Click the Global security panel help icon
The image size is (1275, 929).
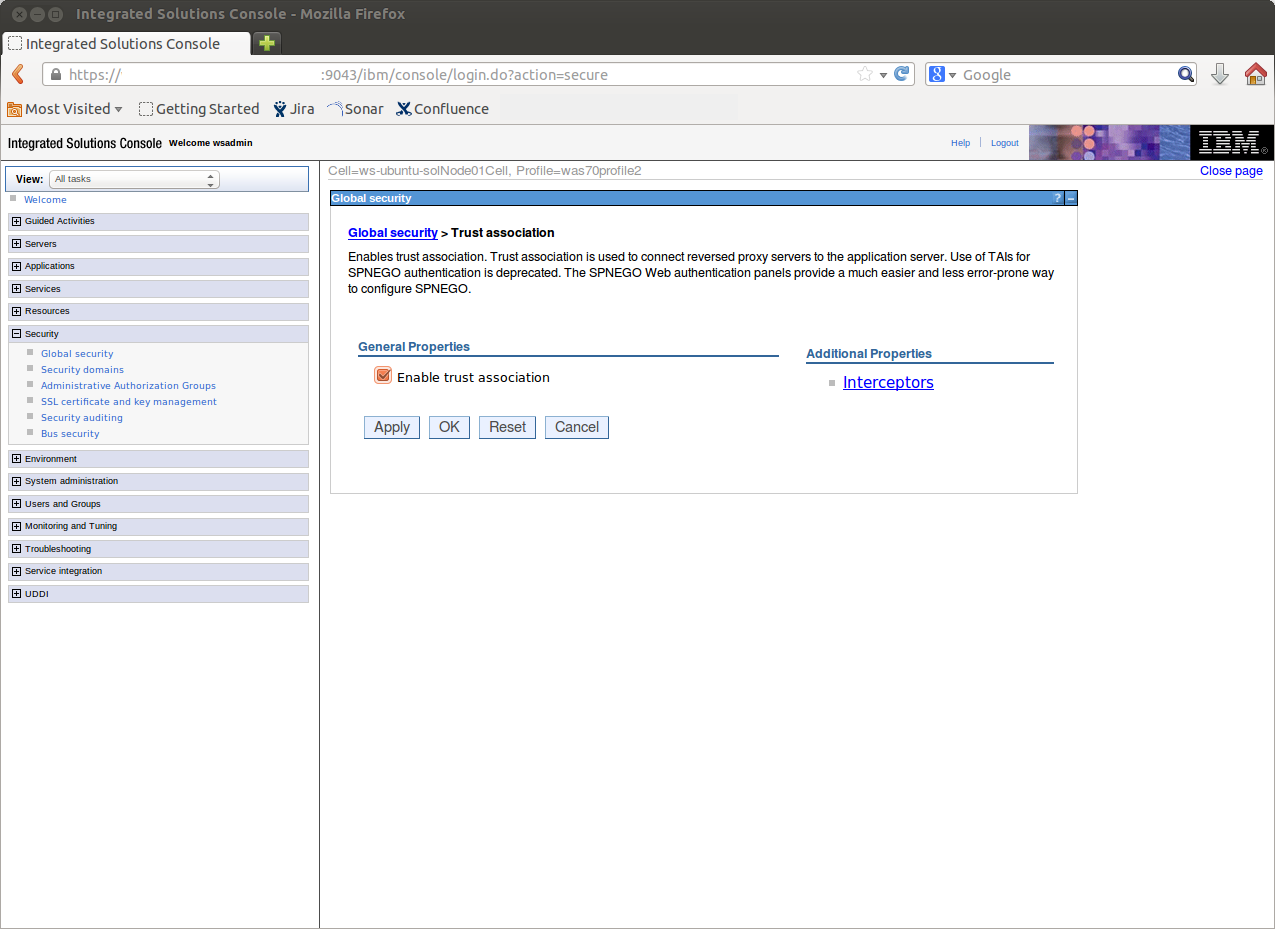(1058, 198)
